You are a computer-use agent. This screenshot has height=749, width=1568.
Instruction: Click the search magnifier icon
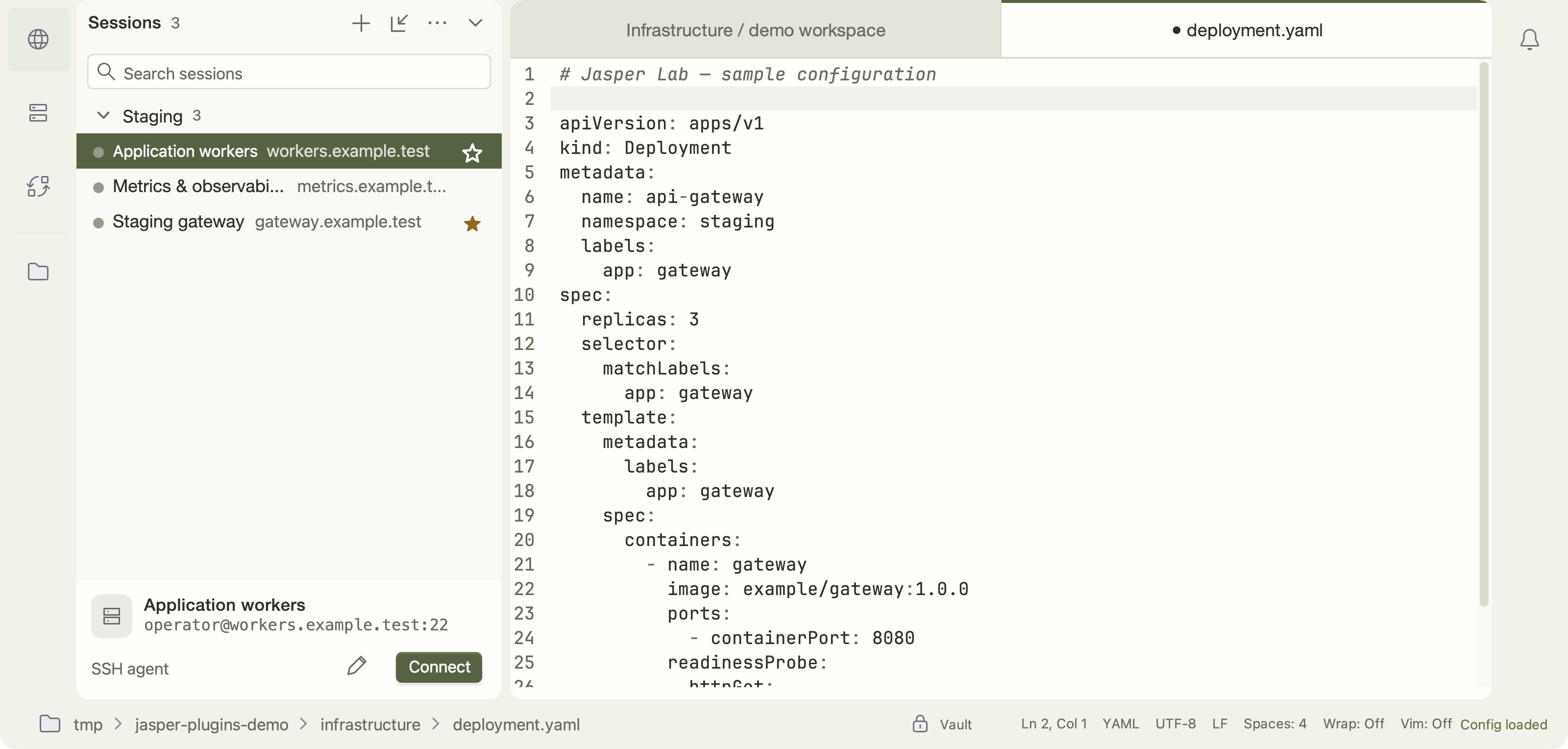pos(106,72)
